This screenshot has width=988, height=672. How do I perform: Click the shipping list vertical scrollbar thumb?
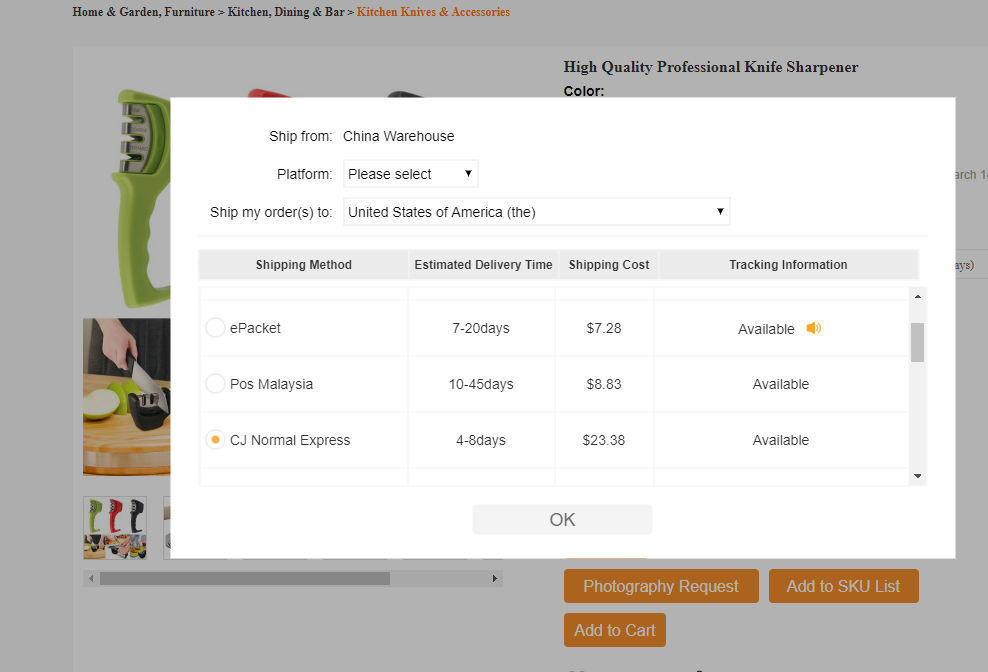coord(917,342)
